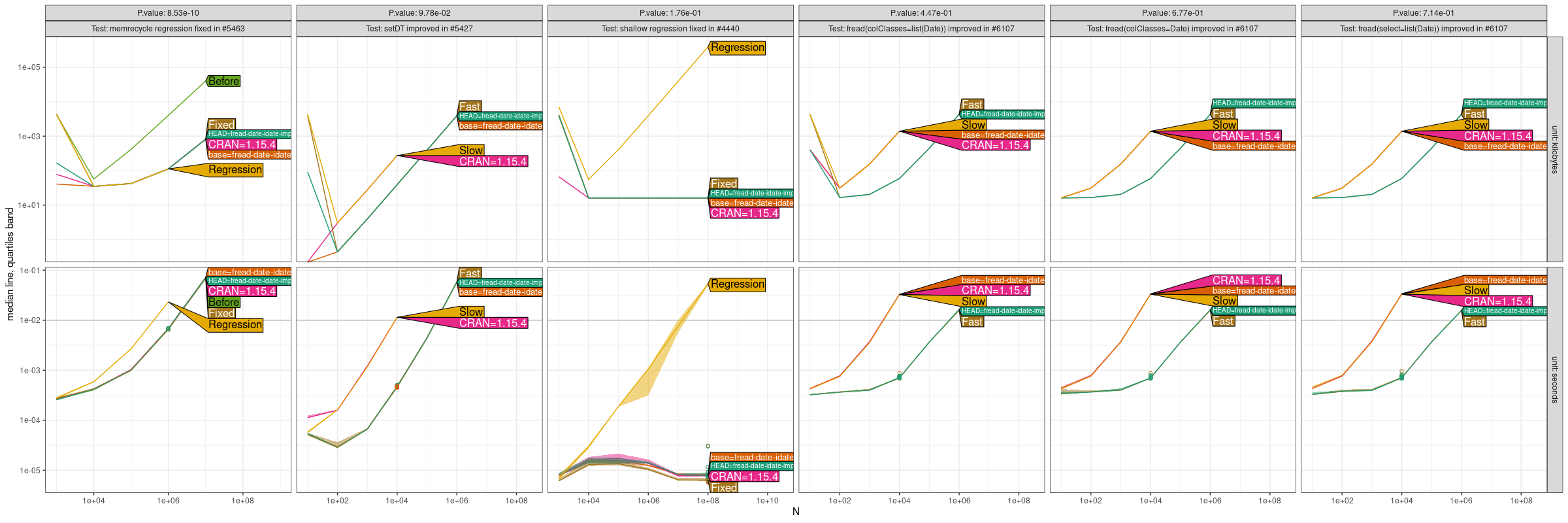Click 'Fixed' label in memrecycle kilobytes panel

pyautogui.click(x=221, y=125)
